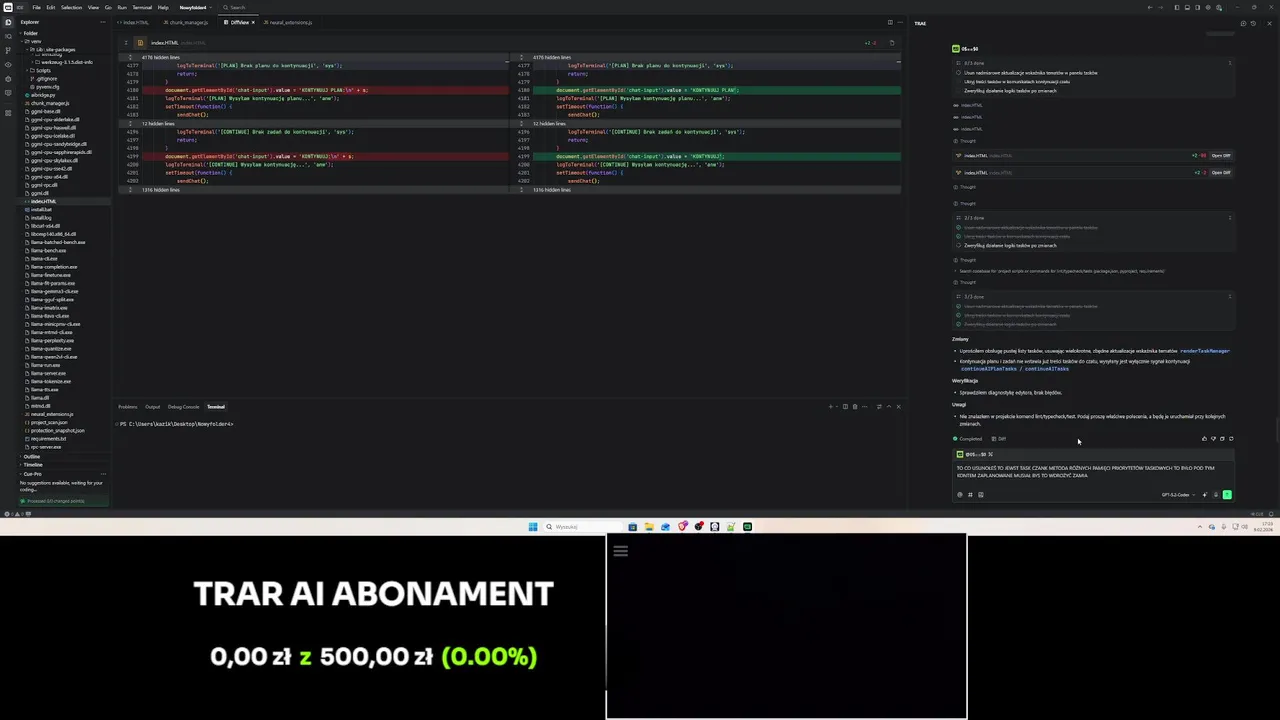Image resolution: width=1280 pixels, height=720 pixels.
Task: Start a new chat in the TRAE panel
Action: point(1242,23)
